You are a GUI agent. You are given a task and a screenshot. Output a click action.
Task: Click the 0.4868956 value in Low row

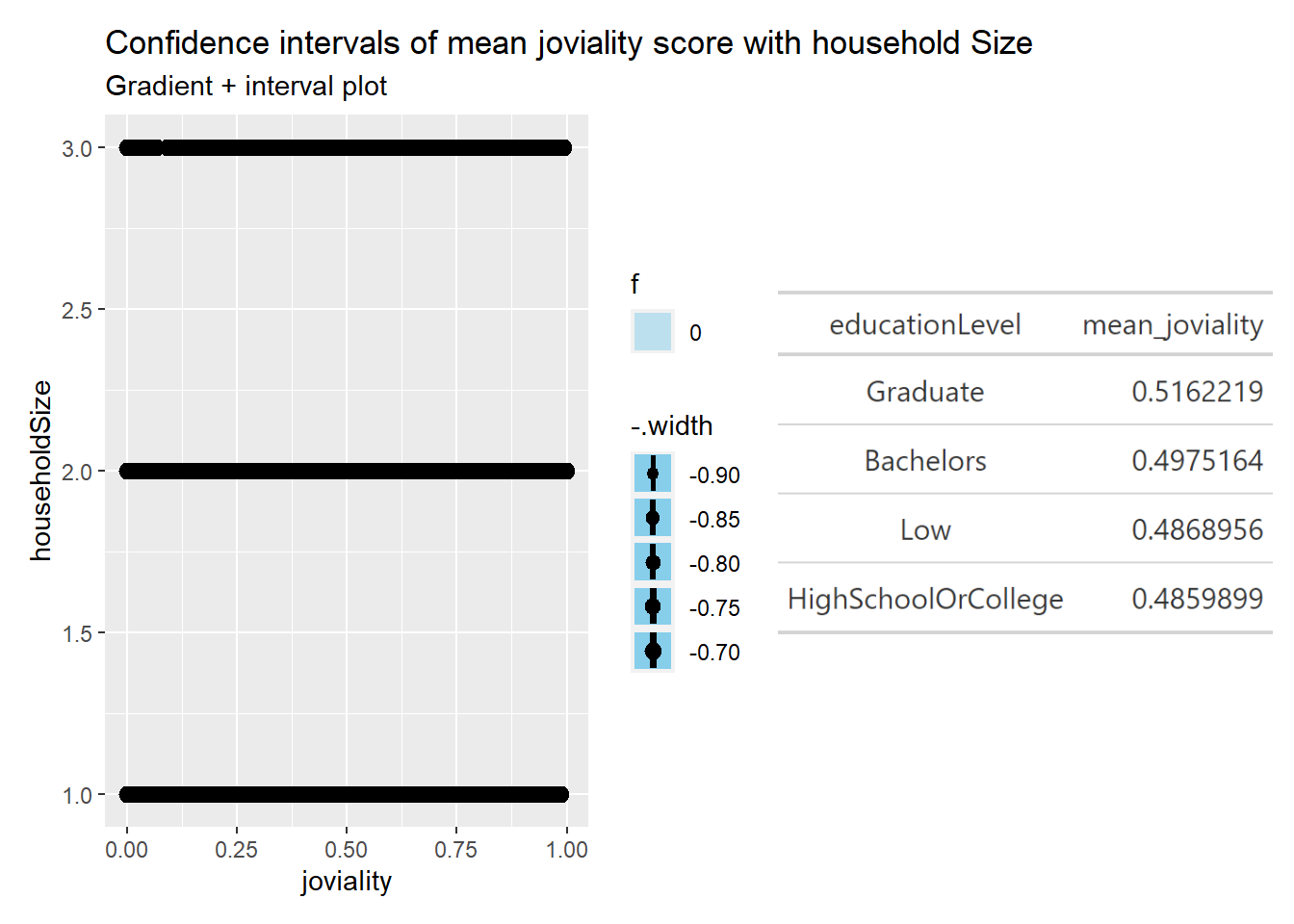click(x=1197, y=529)
